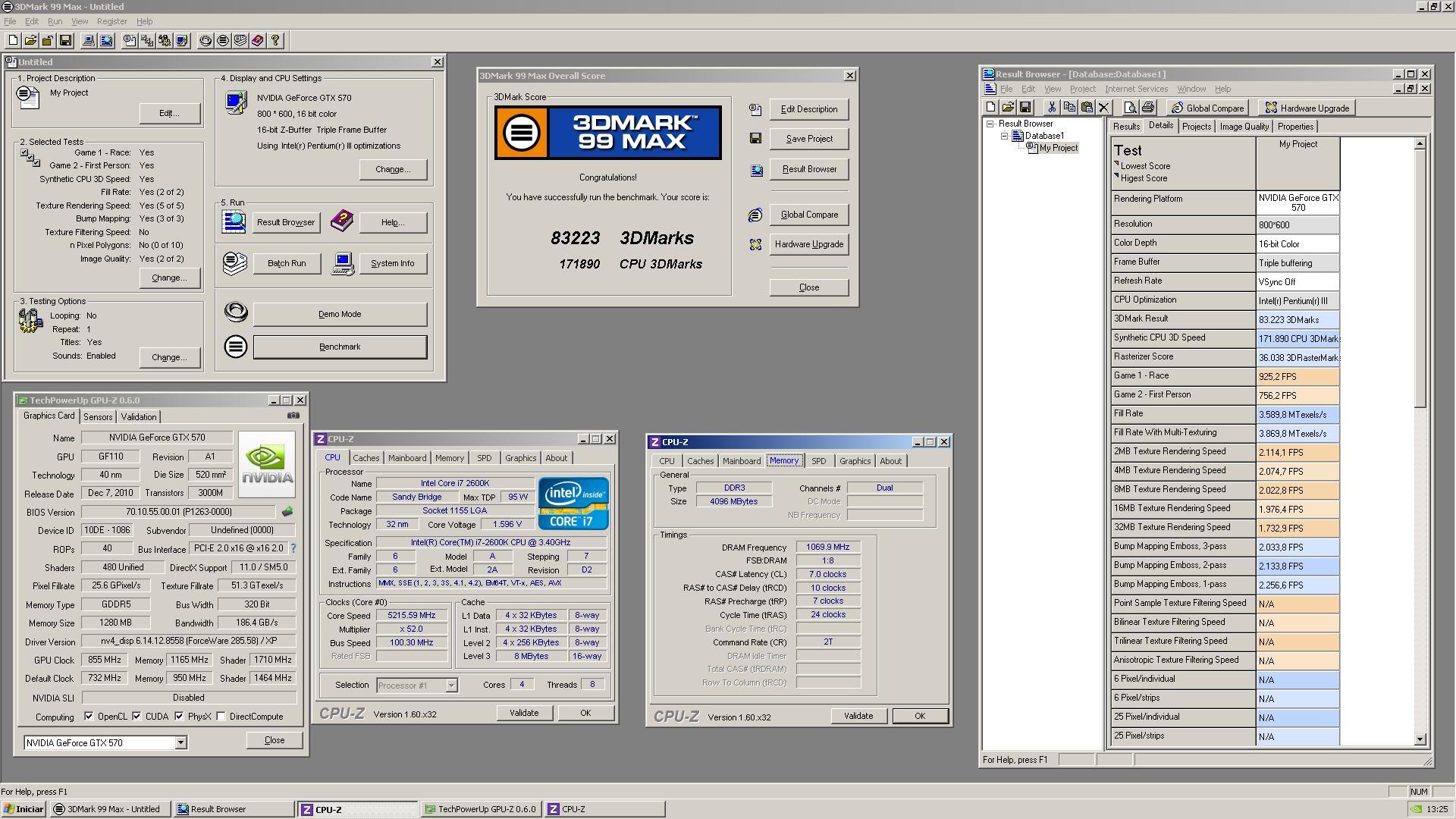1456x819 pixels.
Task: Switch to Image Quality tab
Action: click(1244, 127)
